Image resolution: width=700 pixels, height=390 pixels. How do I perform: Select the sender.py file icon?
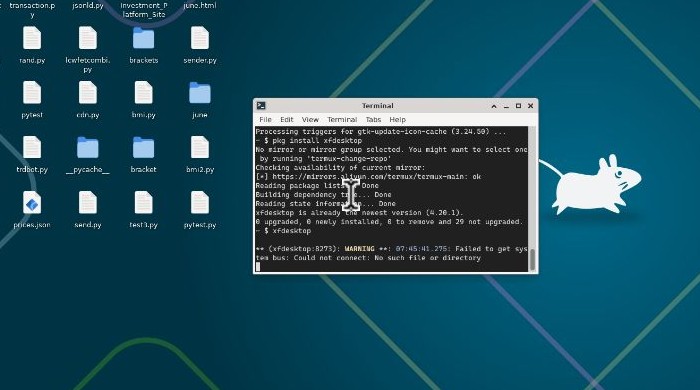(x=200, y=38)
